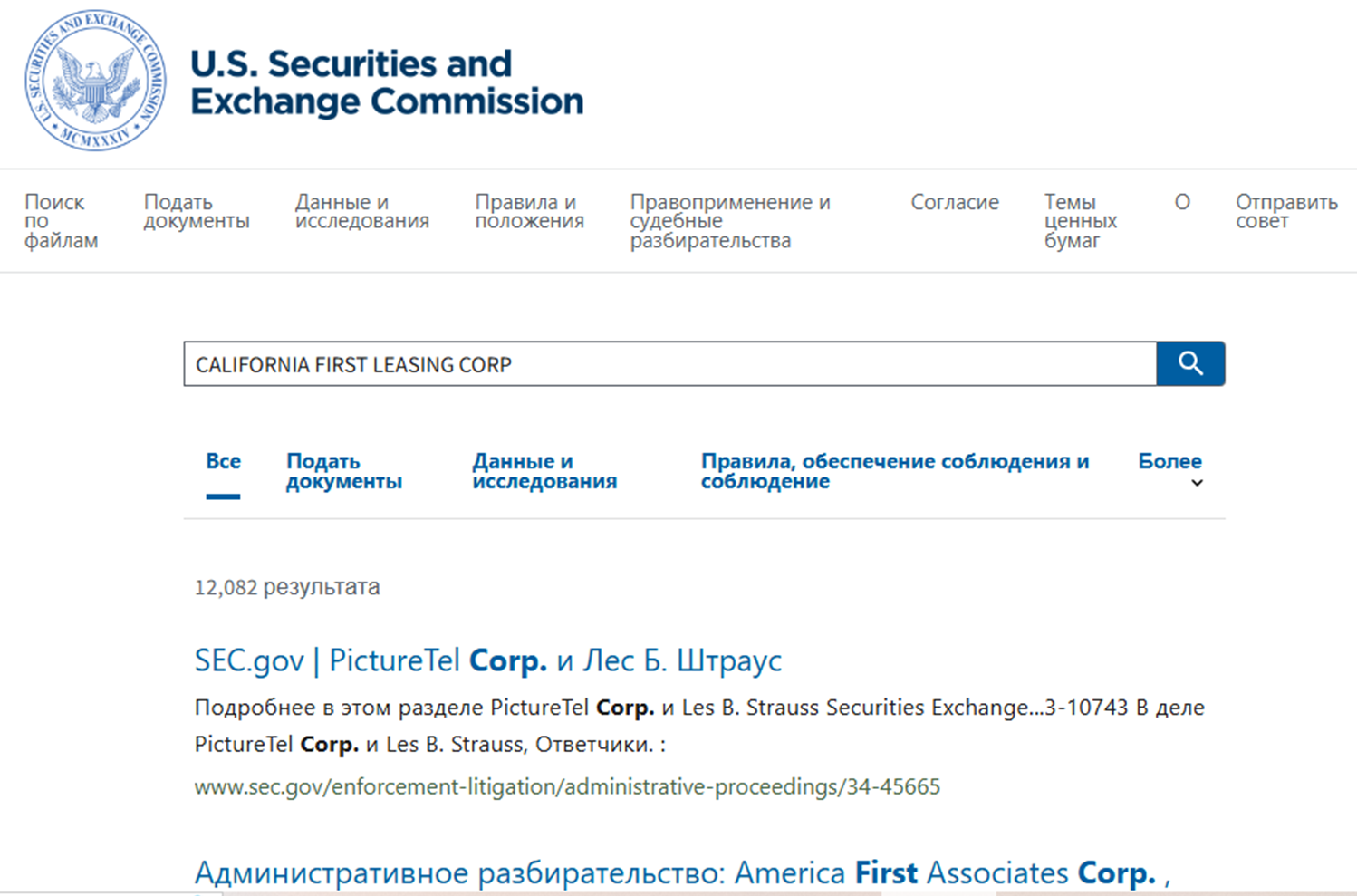Select the Все results tab
Screen dimensions: 1357x896
[223, 461]
